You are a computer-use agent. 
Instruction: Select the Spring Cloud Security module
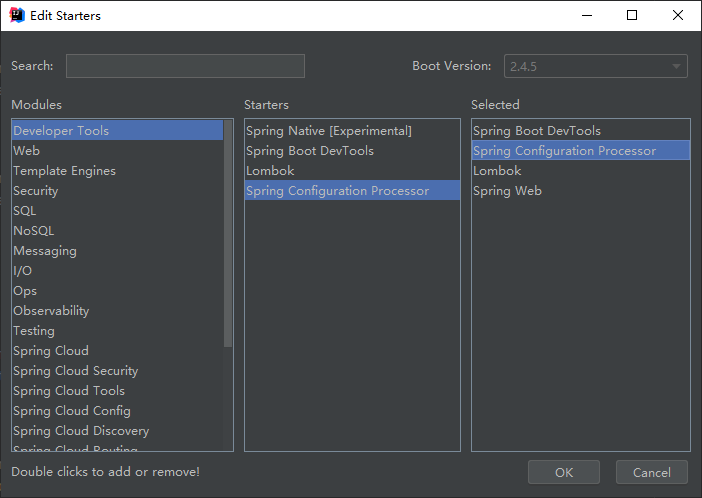(117, 370)
